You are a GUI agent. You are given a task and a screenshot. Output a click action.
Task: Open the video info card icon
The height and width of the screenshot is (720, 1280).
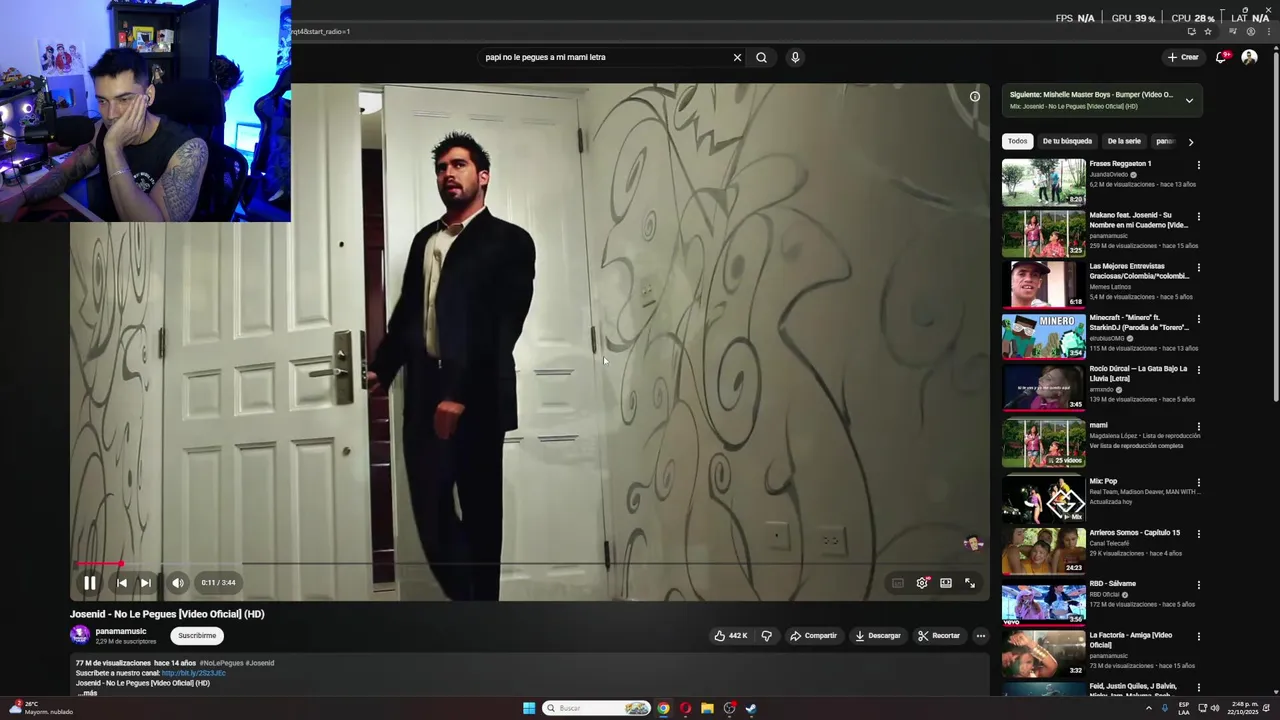tap(975, 97)
